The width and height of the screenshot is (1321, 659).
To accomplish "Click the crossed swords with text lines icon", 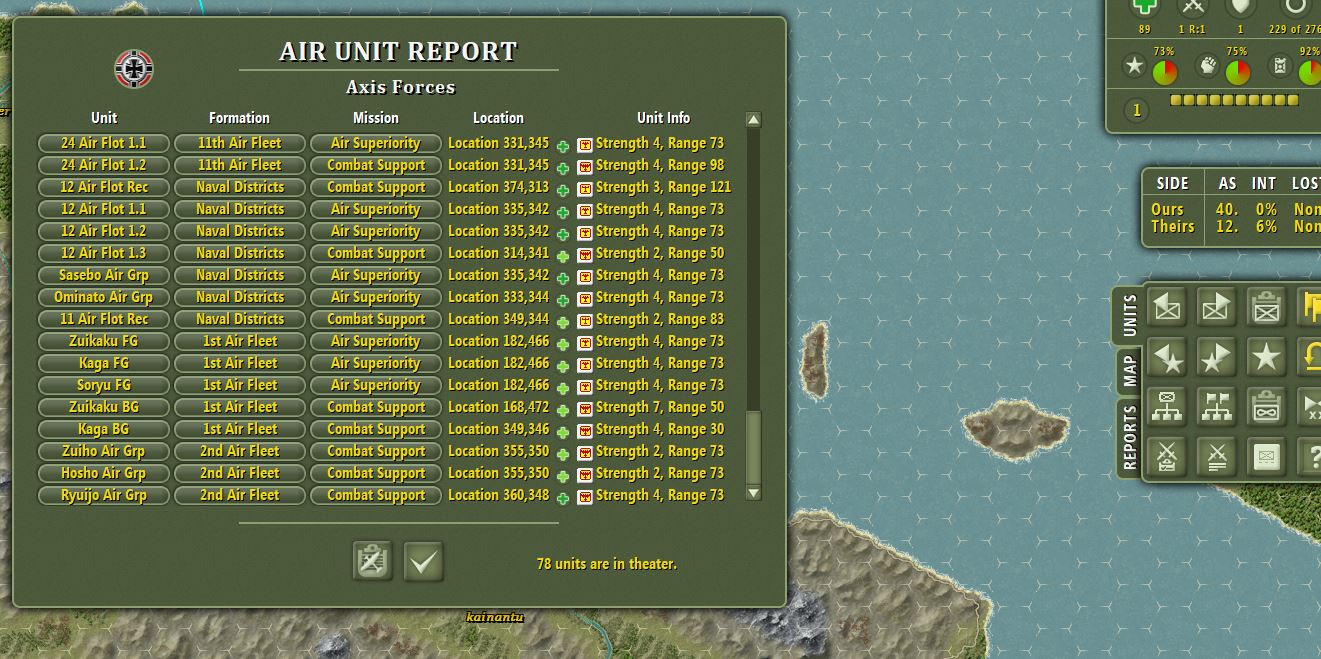I will (x=1216, y=457).
